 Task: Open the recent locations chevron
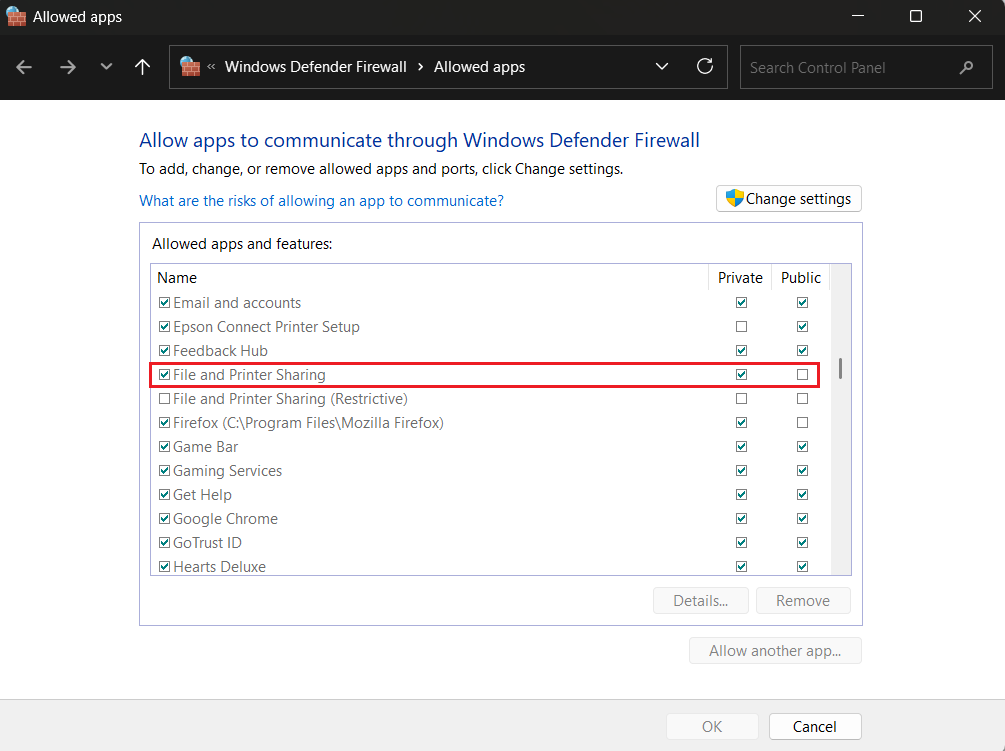pos(106,67)
